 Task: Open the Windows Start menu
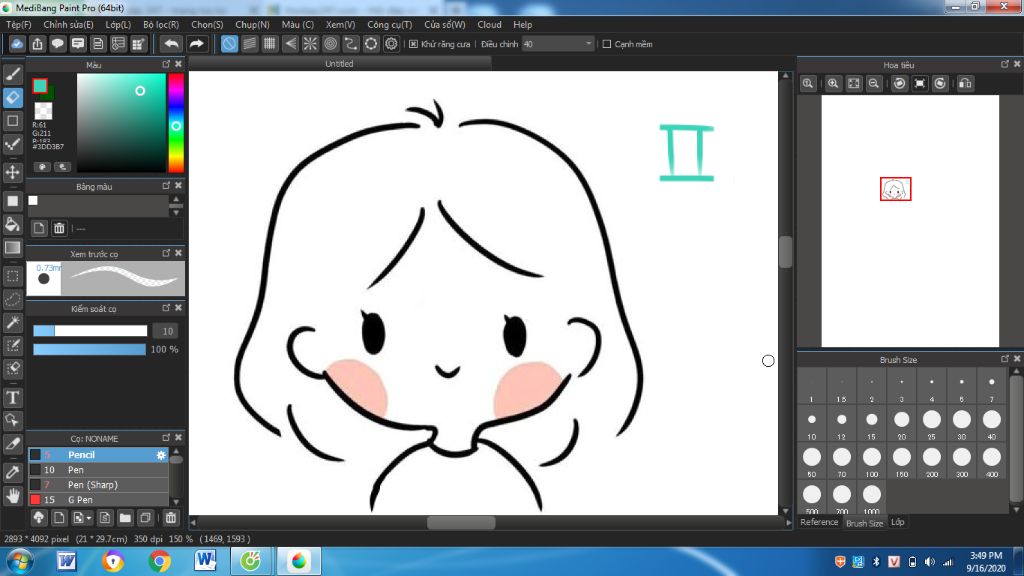coord(20,562)
